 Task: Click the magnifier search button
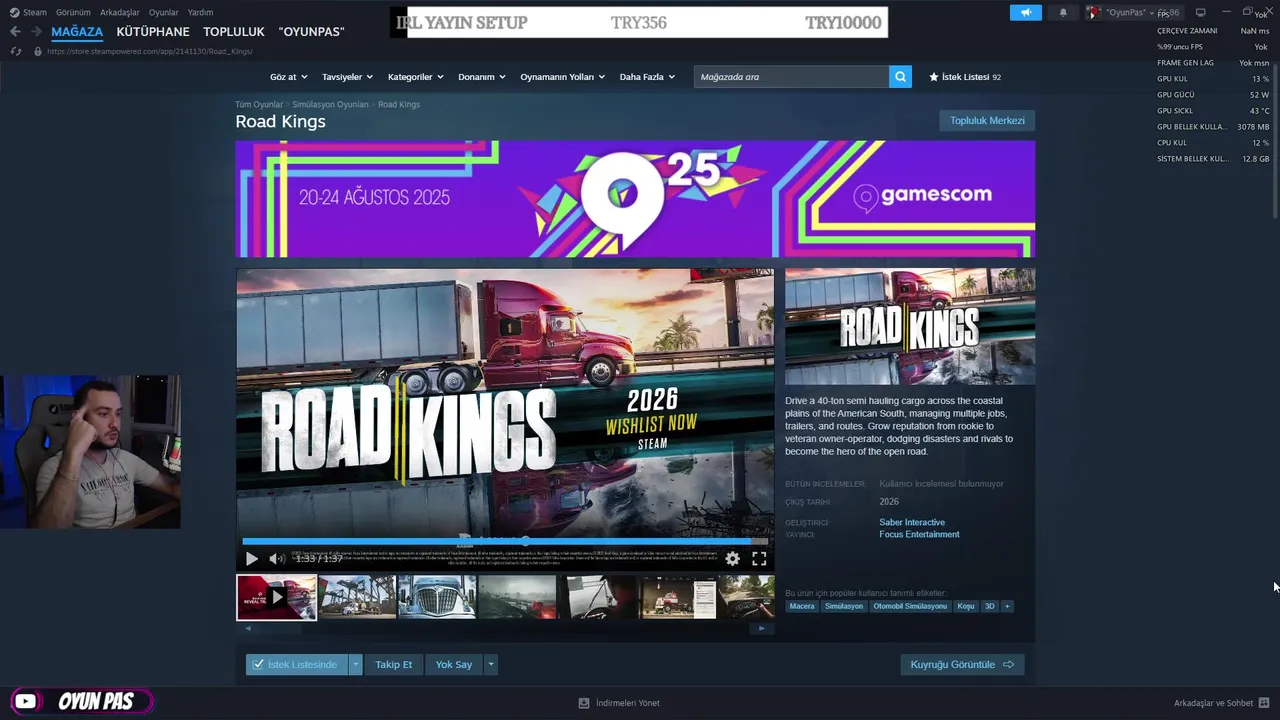pyautogui.click(x=900, y=77)
